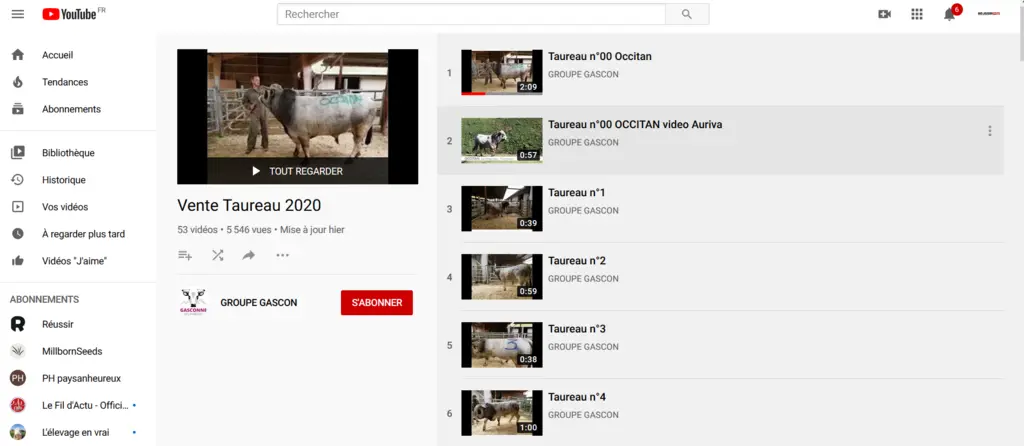Open playlist more options ellipsis
This screenshot has width=1024, height=446.
[x=282, y=255]
